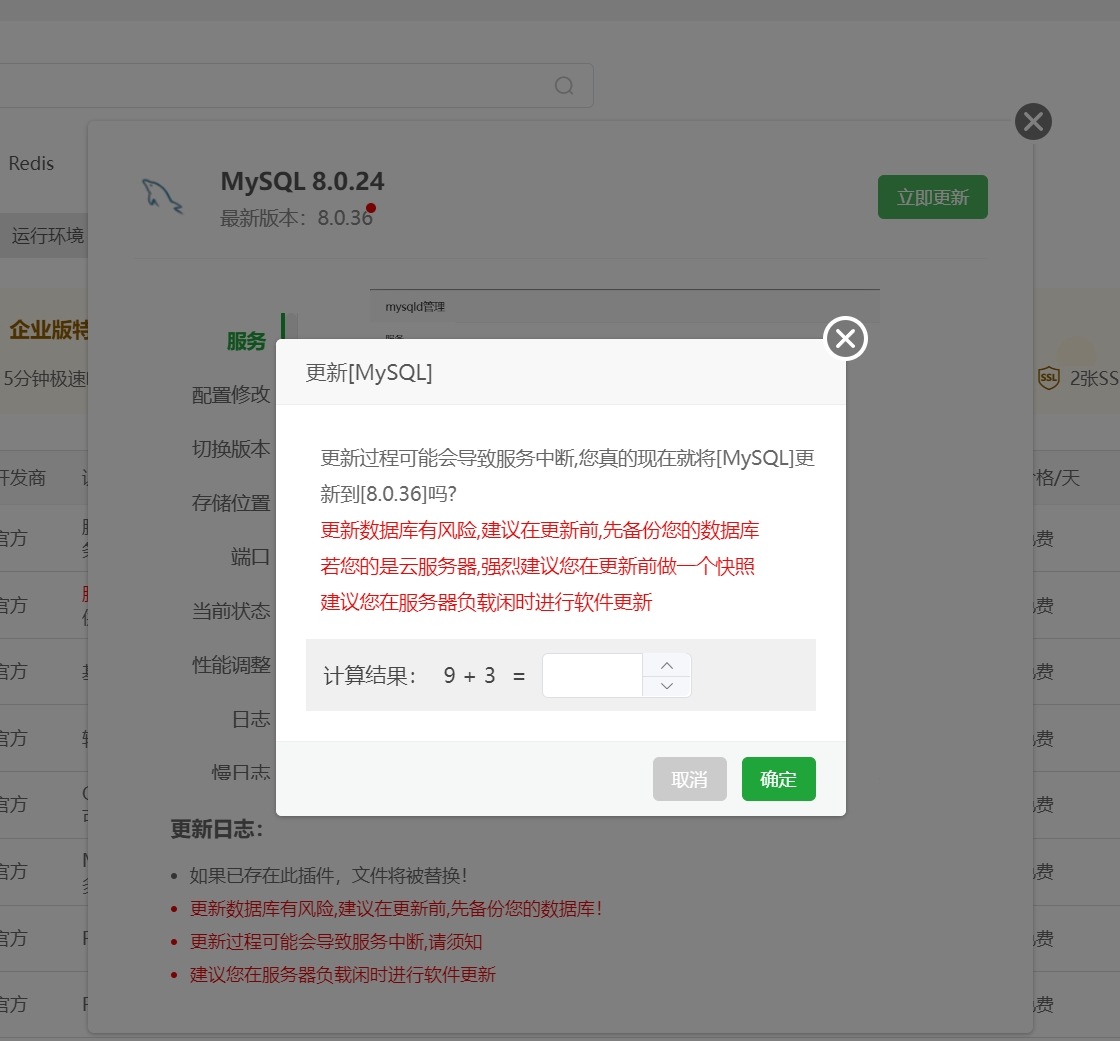Click the search input box in background
Image resolution: width=1120 pixels, height=1041 pixels.
pyautogui.click(x=296, y=86)
